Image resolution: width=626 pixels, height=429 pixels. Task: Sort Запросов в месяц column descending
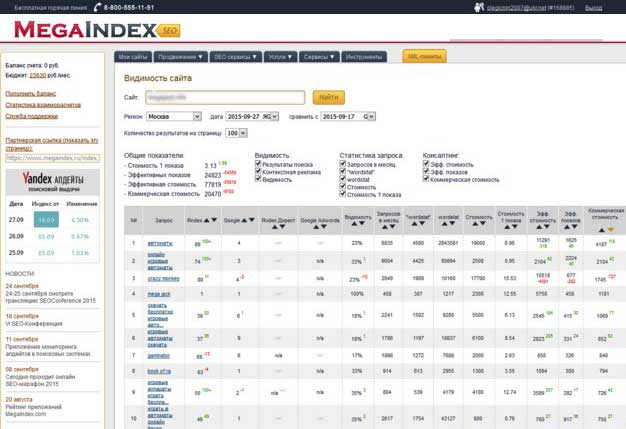click(x=392, y=227)
